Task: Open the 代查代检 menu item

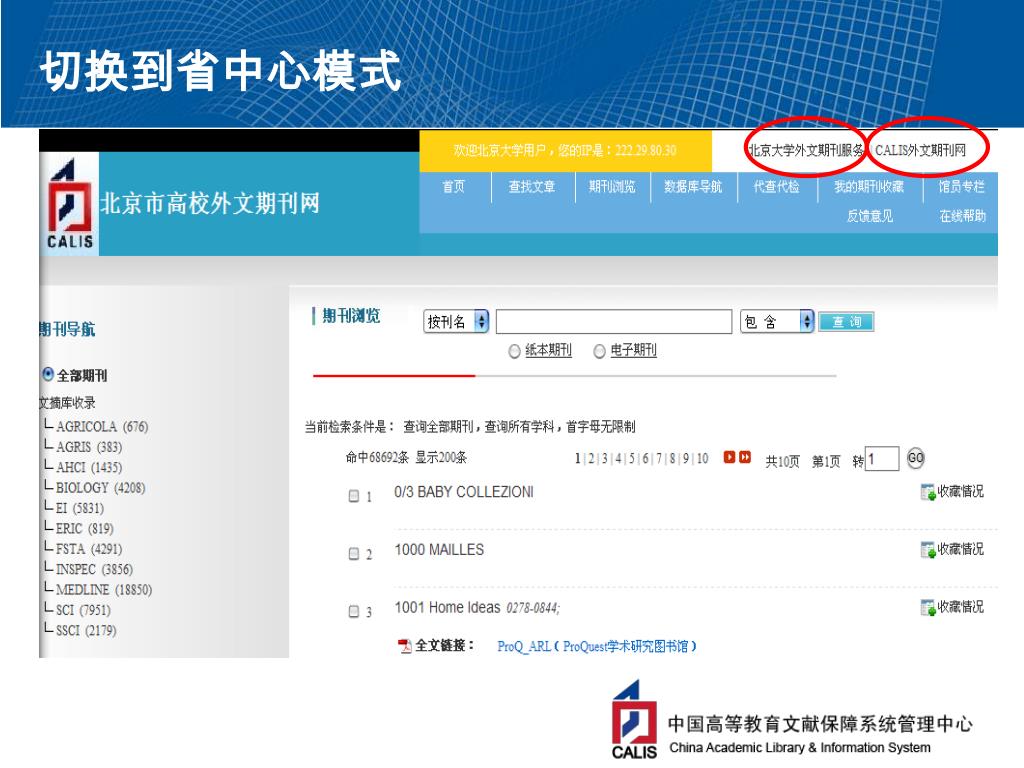Action: (776, 187)
